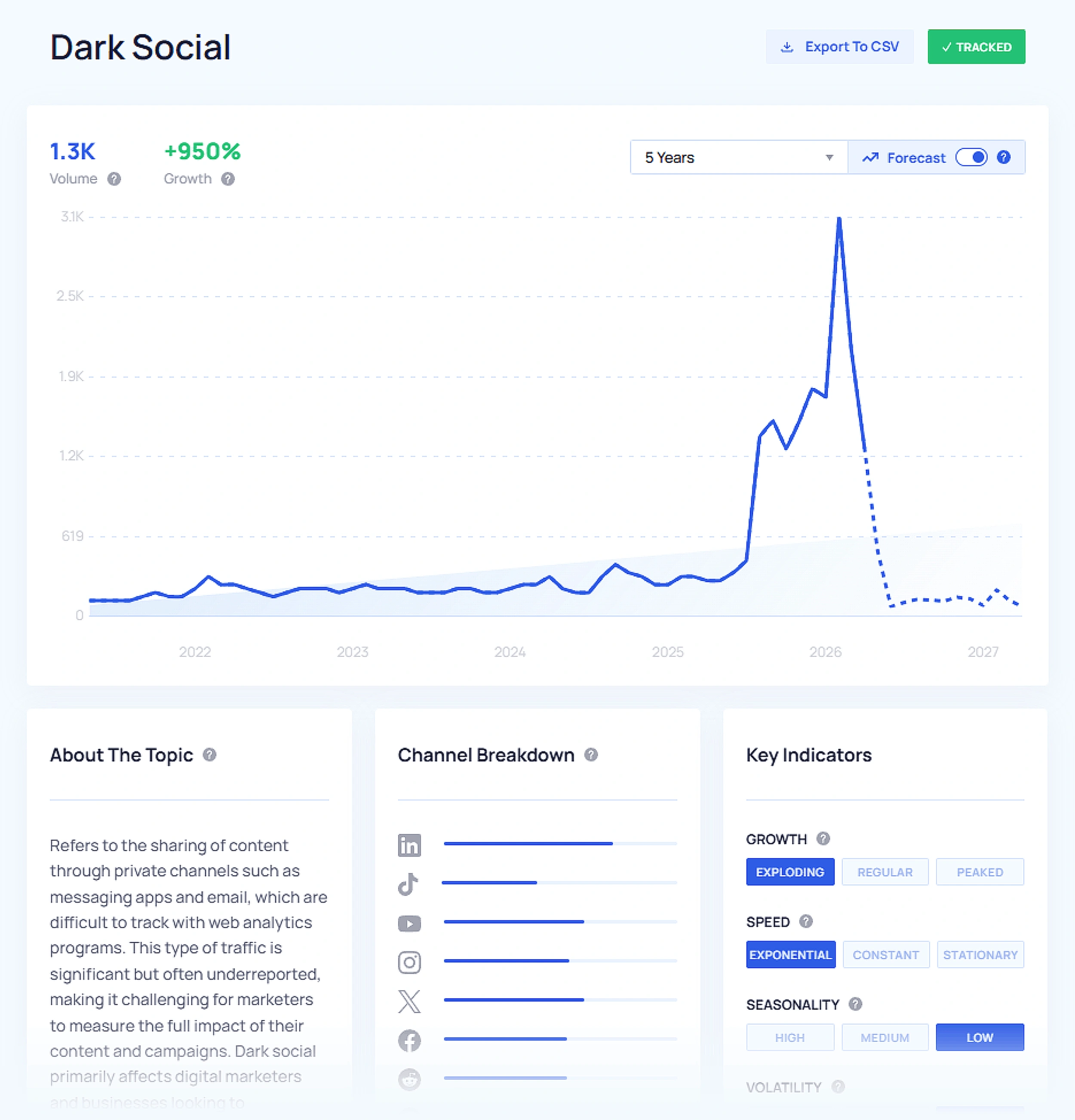Open the 5 Years time range dropdown
The height and width of the screenshot is (1120, 1075).
coord(737,157)
